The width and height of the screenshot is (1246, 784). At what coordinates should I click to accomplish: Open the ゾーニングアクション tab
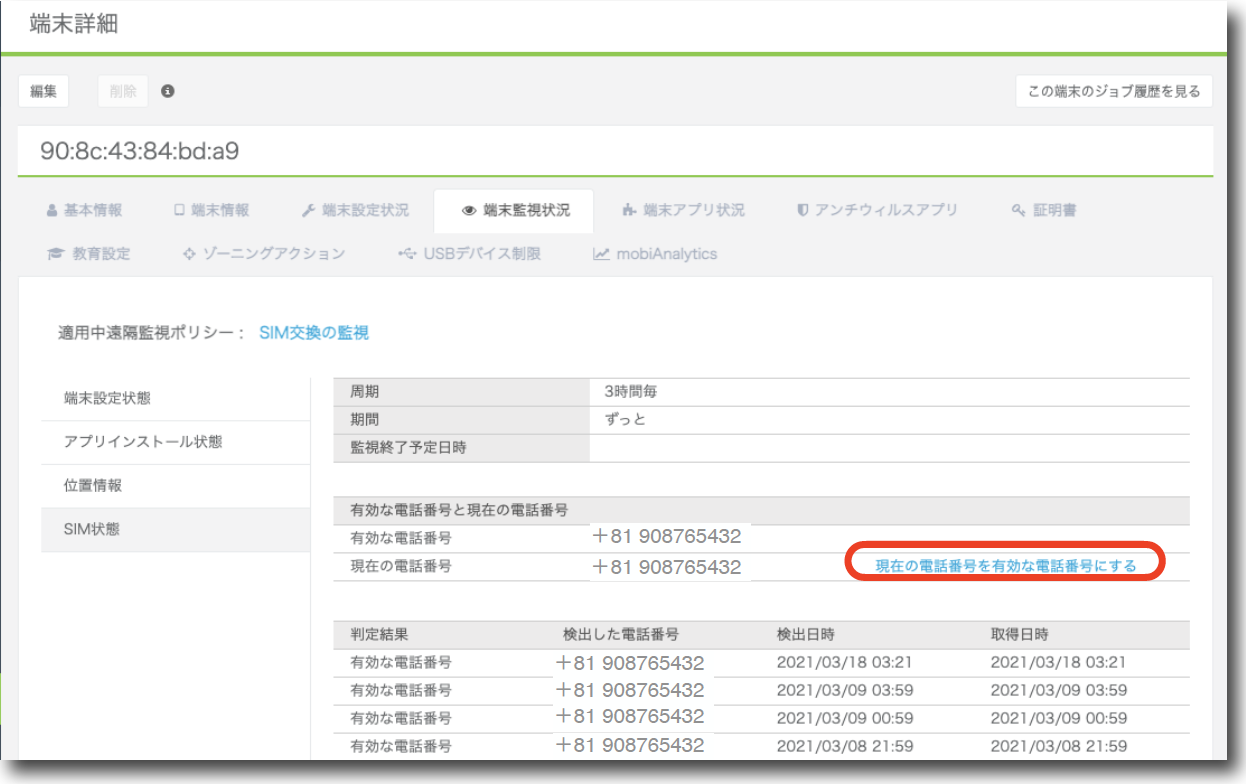(263, 254)
